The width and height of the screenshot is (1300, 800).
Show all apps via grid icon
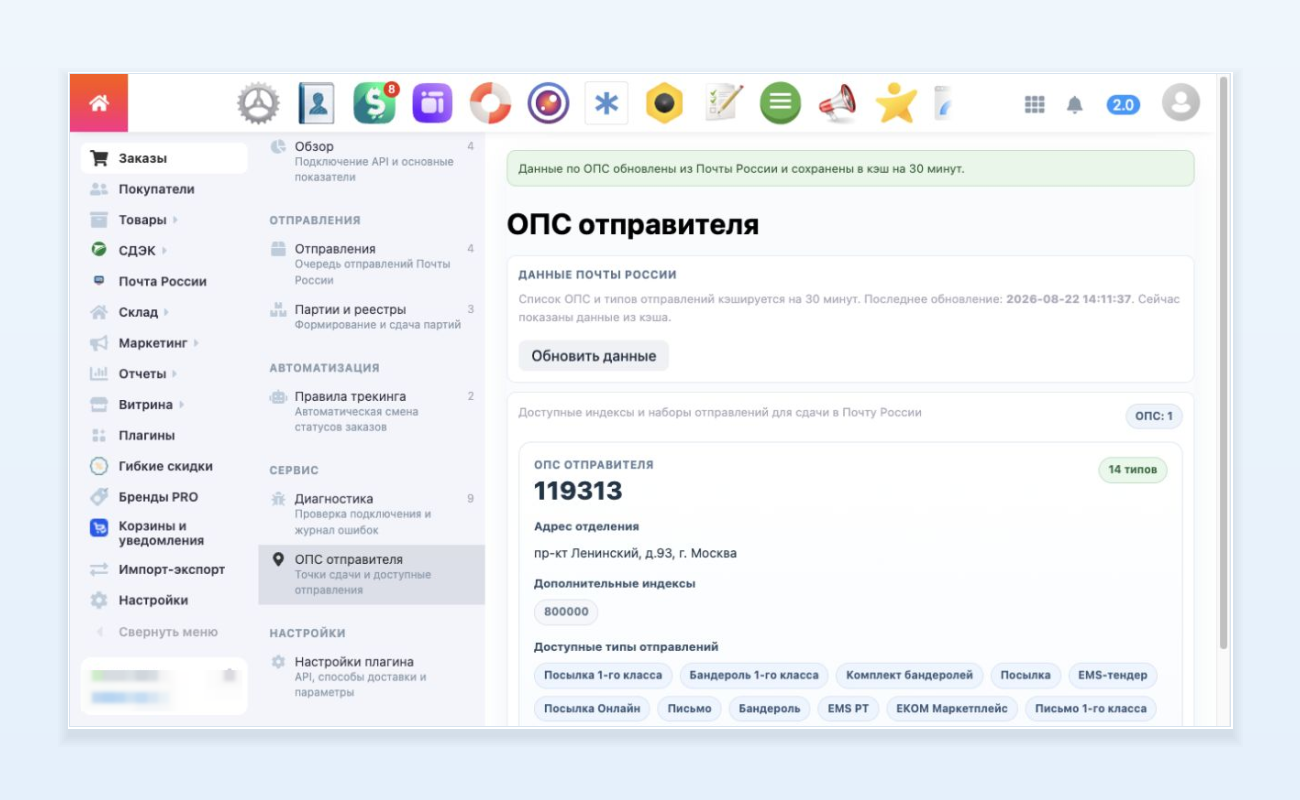click(1035, 104)
